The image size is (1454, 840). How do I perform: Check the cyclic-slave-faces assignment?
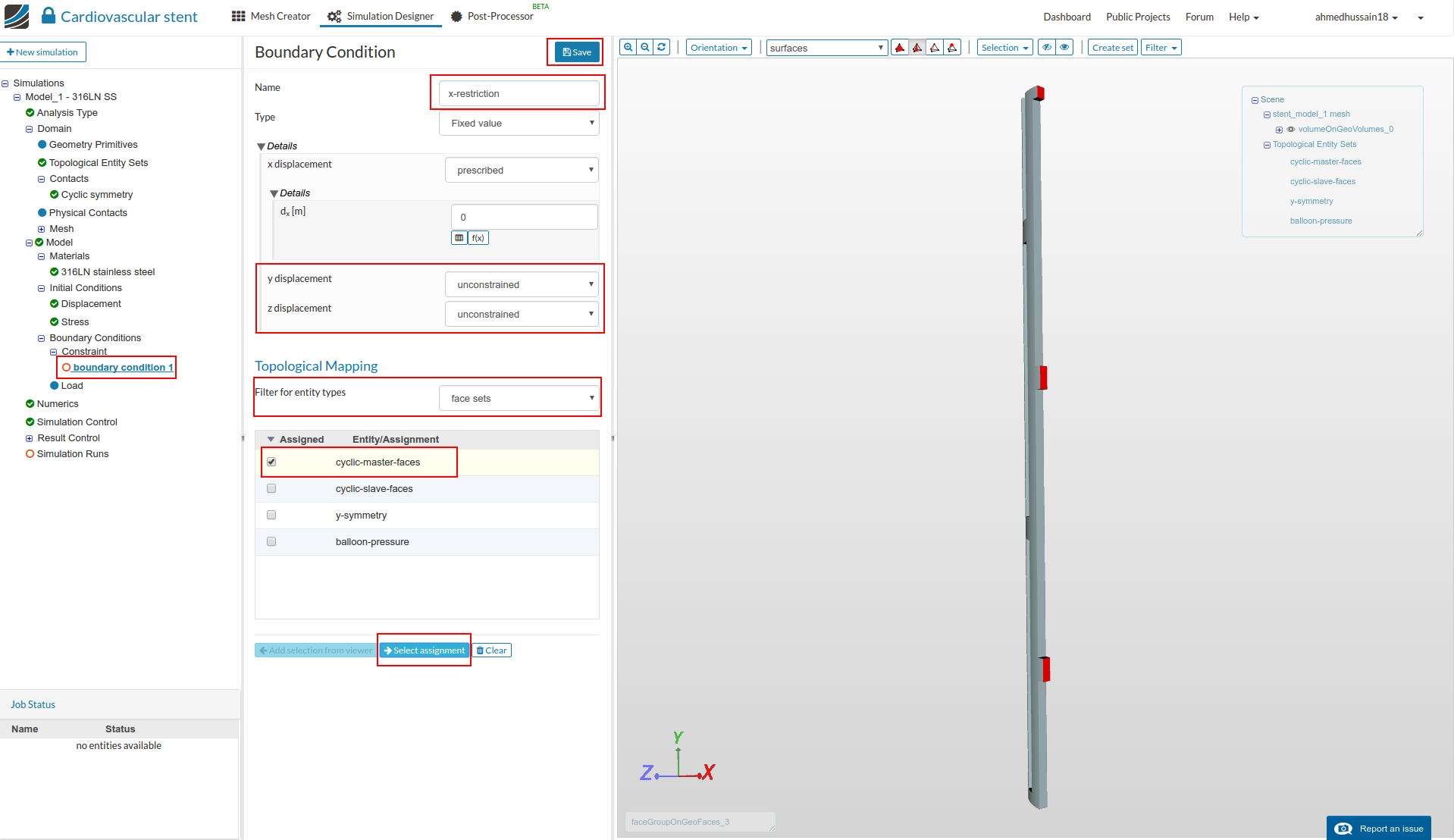pos(271,488)
